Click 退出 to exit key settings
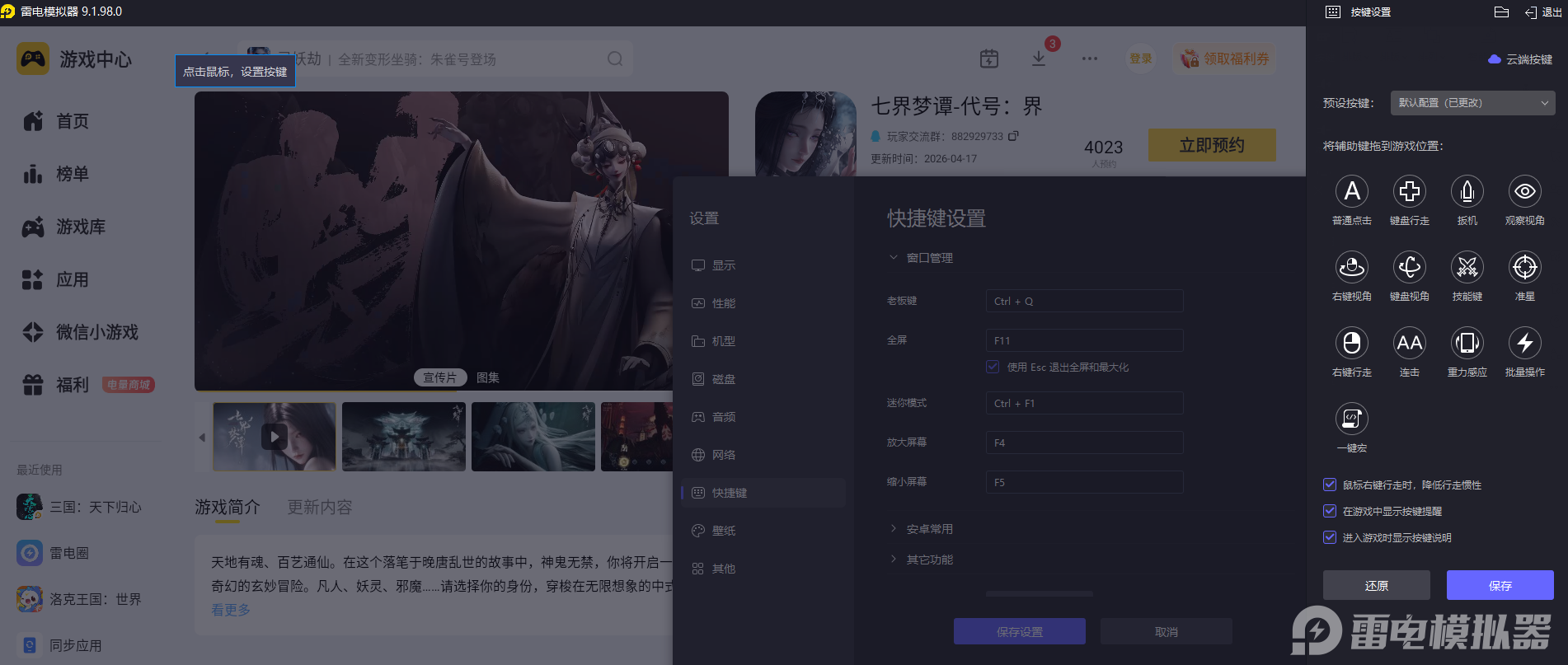 (x=1543, y=12)
